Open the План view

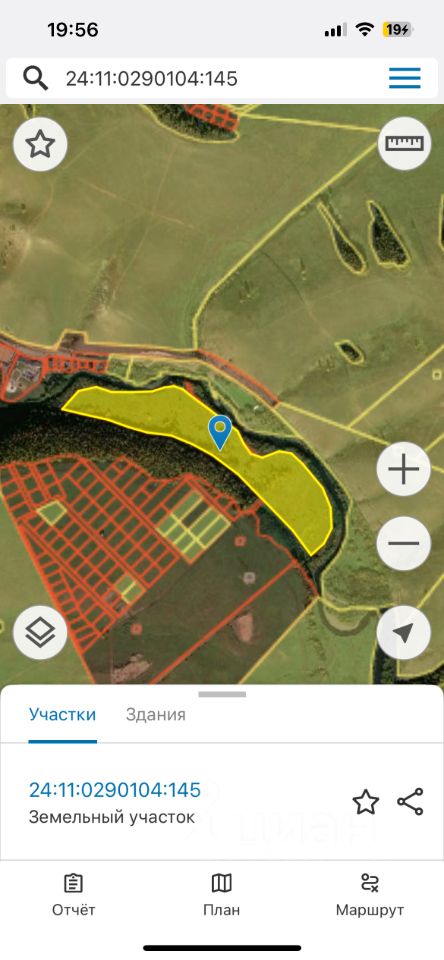(x=222, y=895)
